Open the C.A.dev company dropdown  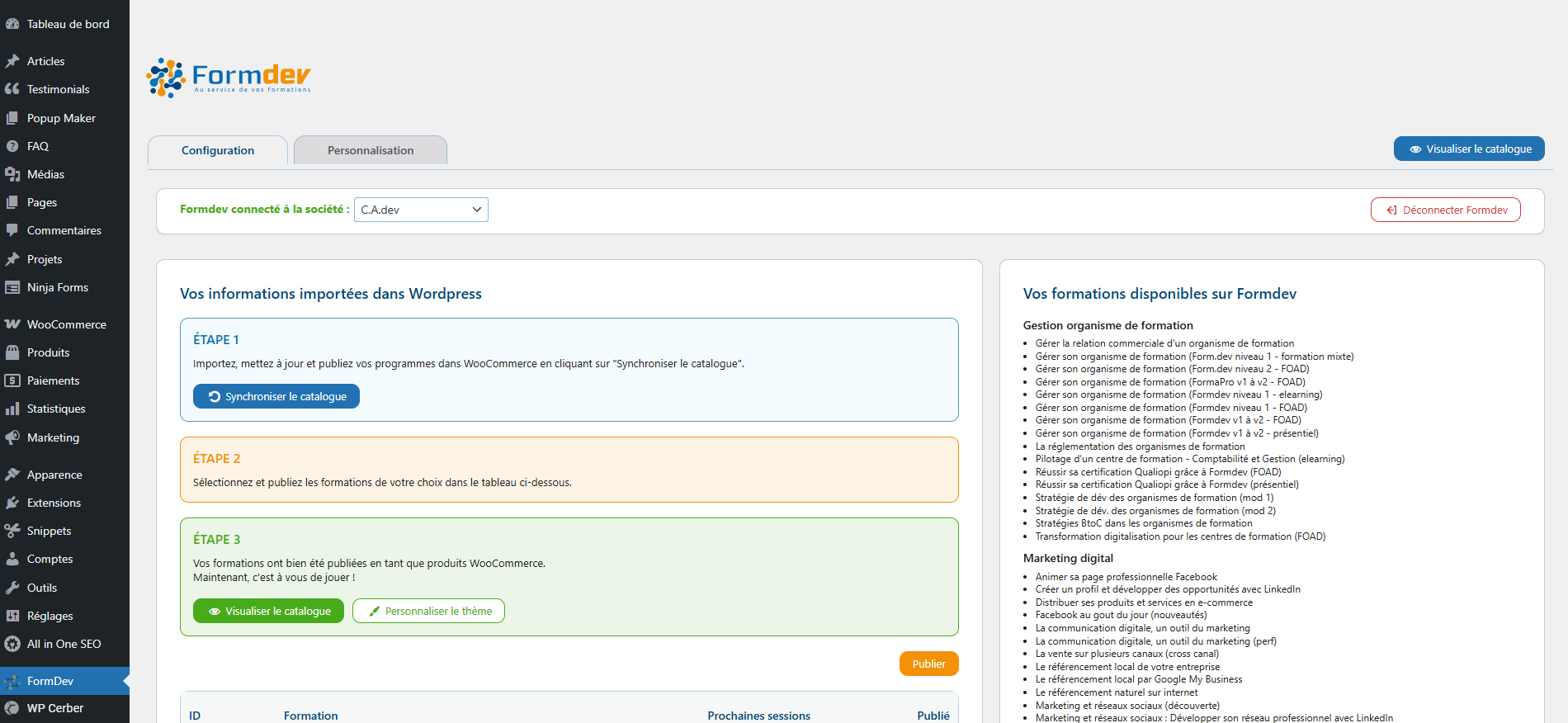coord(421,210)
